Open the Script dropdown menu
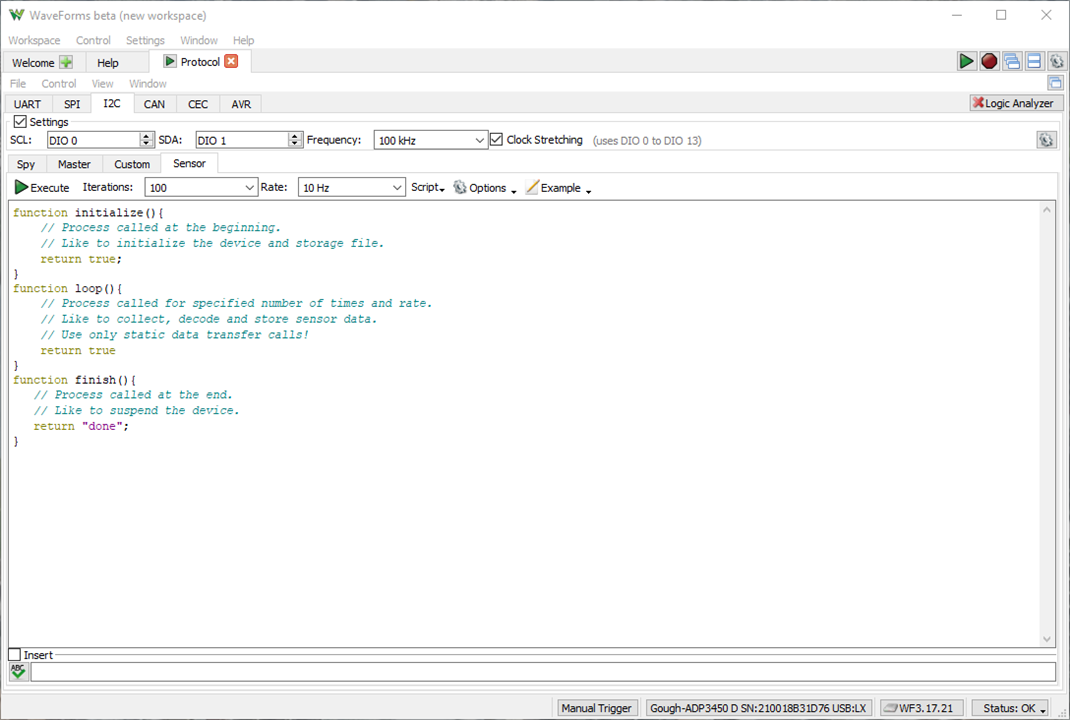The image size is (1070, 720). [428, 188]
